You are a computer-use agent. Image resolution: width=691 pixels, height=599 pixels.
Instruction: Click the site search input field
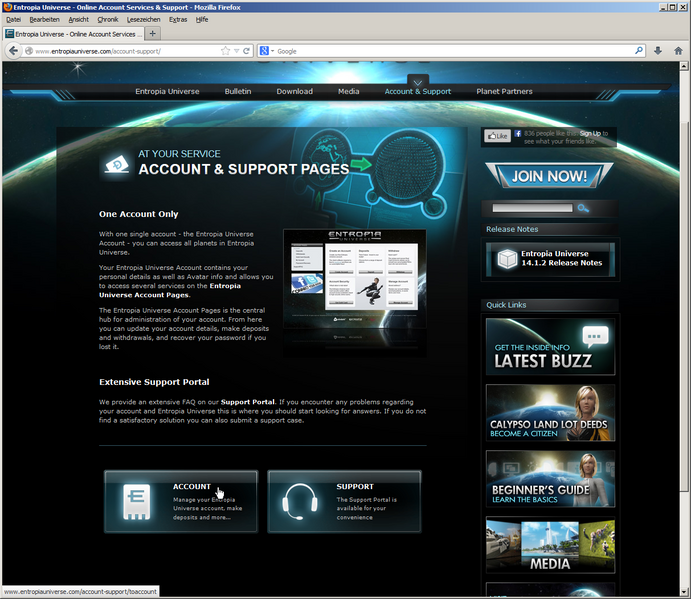(x=532, y=208)
